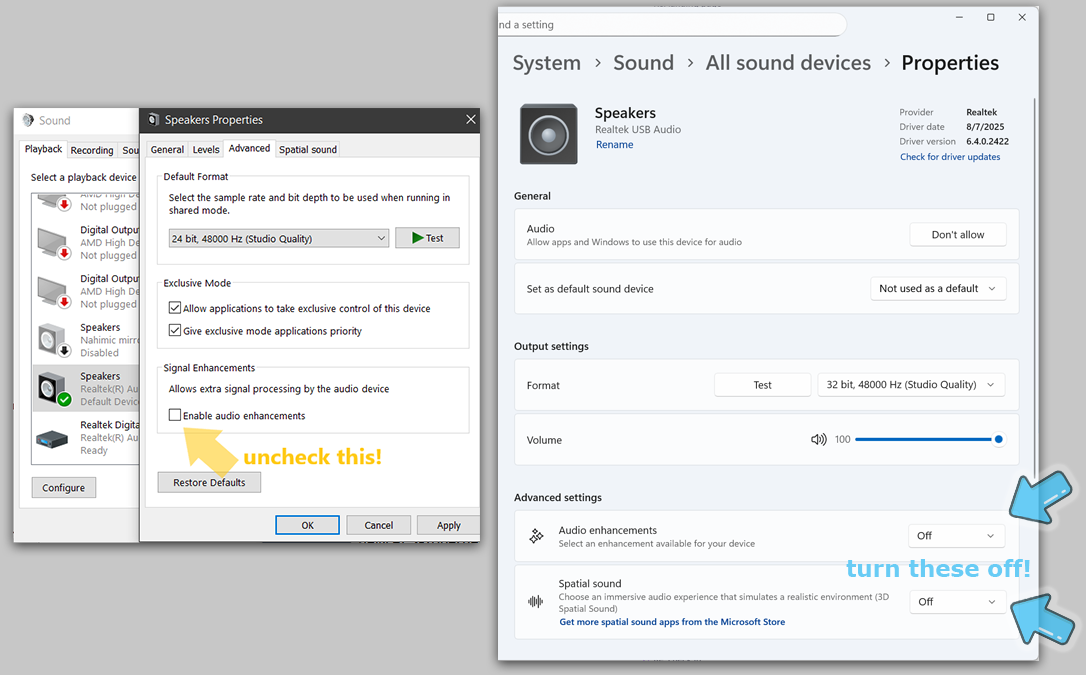Viewport: 1086px width, 675px height.
Task: Switch to the Spatial sound tab
Action: [x=308, y=149]
